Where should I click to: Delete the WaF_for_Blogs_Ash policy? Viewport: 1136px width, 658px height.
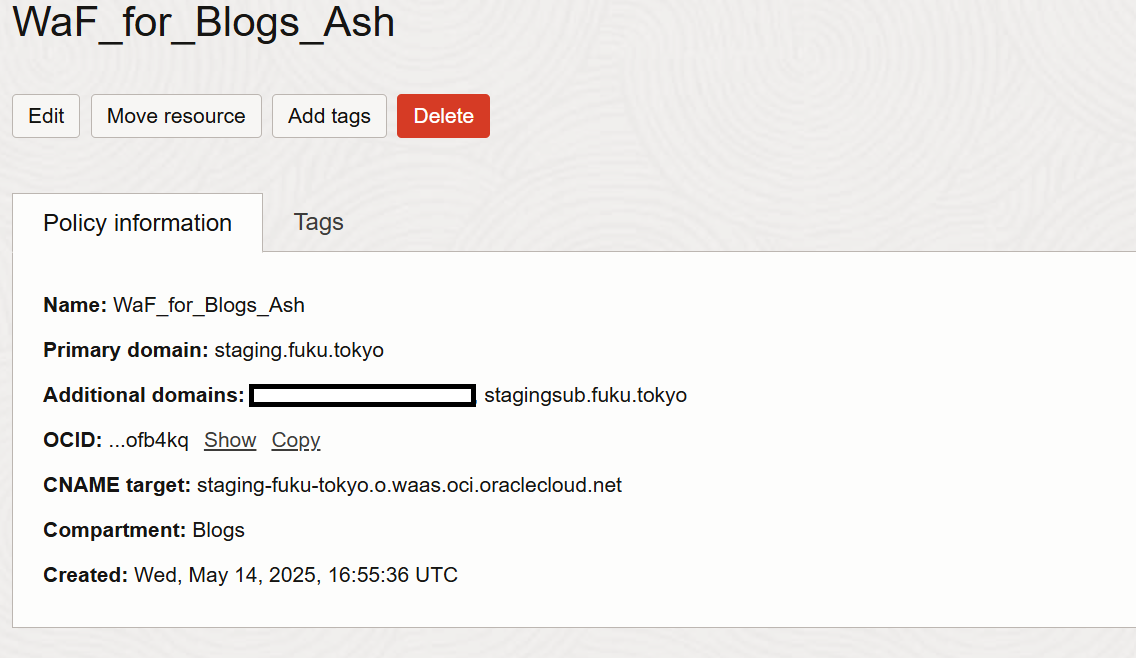443,116
